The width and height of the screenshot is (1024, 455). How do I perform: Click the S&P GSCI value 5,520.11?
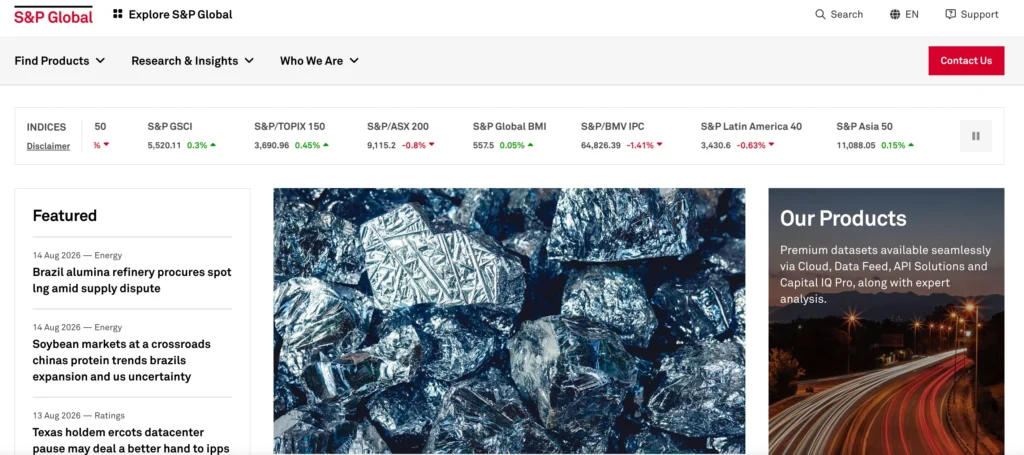165,145
